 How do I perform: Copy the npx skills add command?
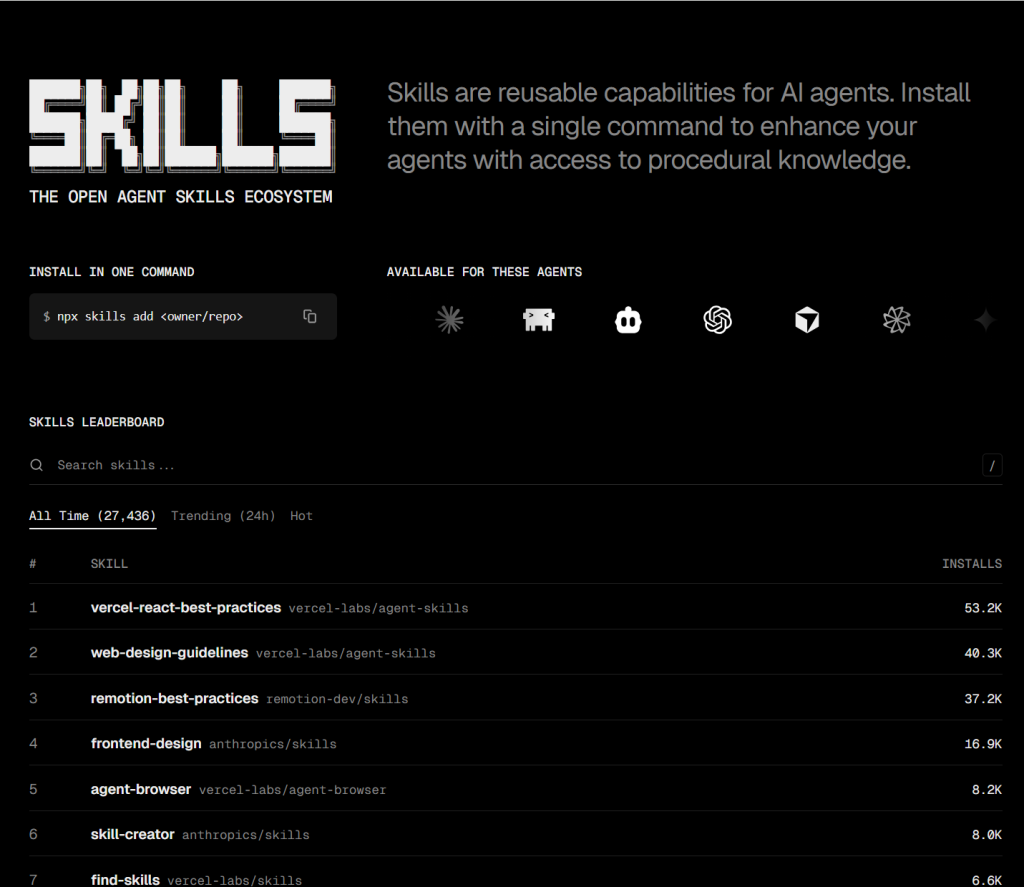pos(310,317)
